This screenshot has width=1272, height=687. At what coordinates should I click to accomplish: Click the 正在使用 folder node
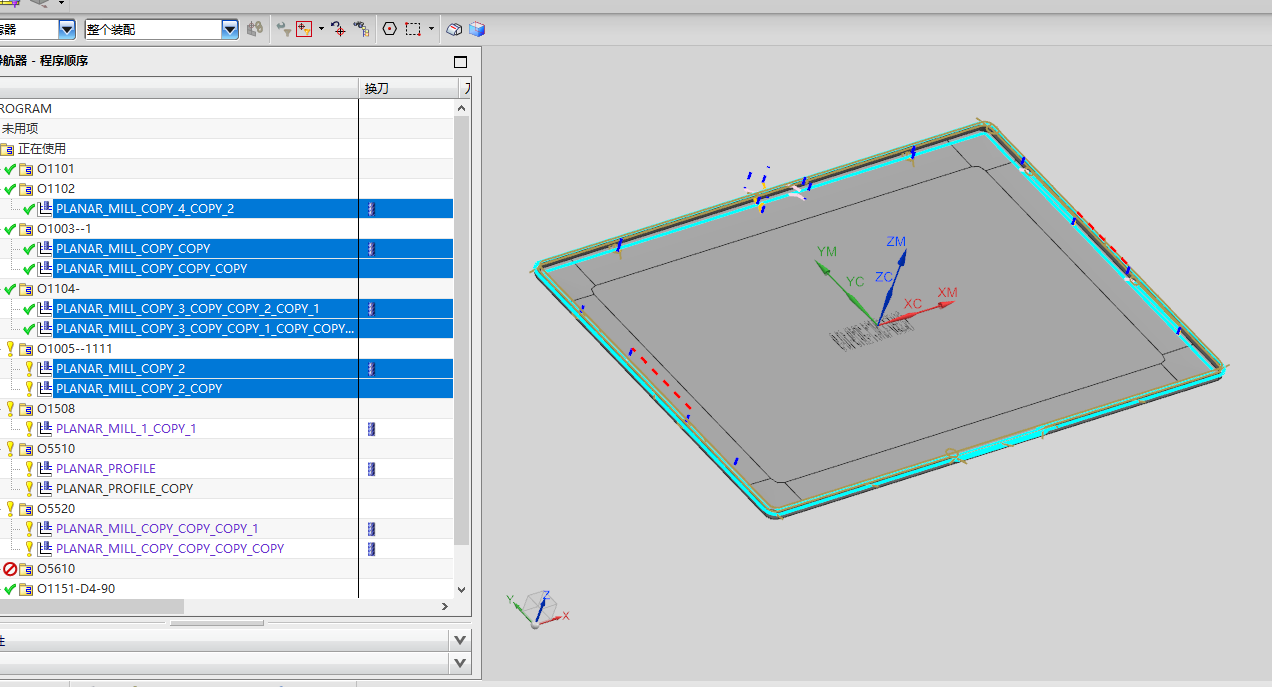point(42,149)
